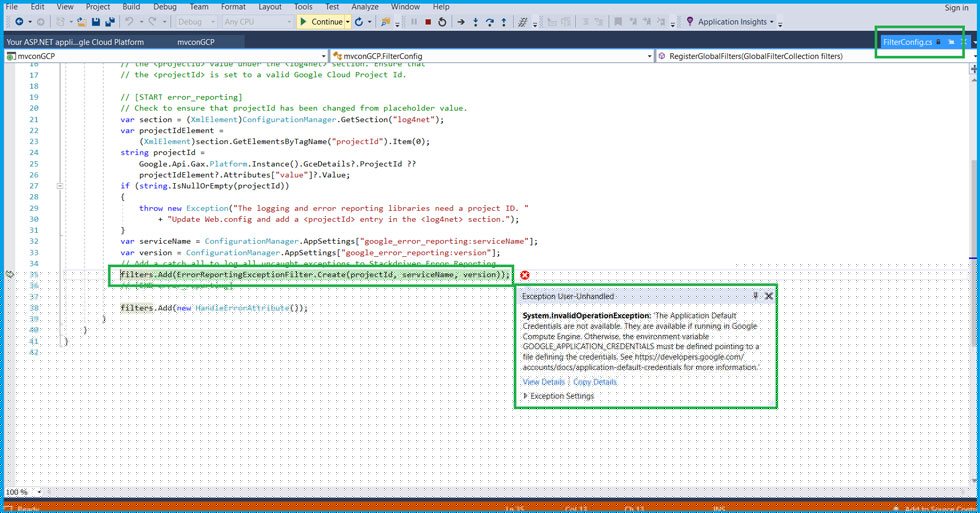Click the Save All icon
980x513 pixels.
click(110, 22)
